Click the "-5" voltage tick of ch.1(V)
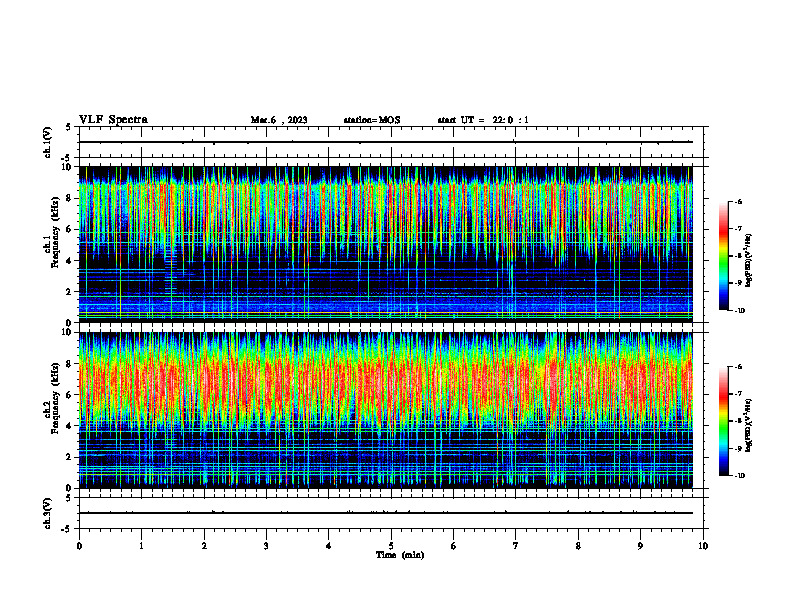 67,158
